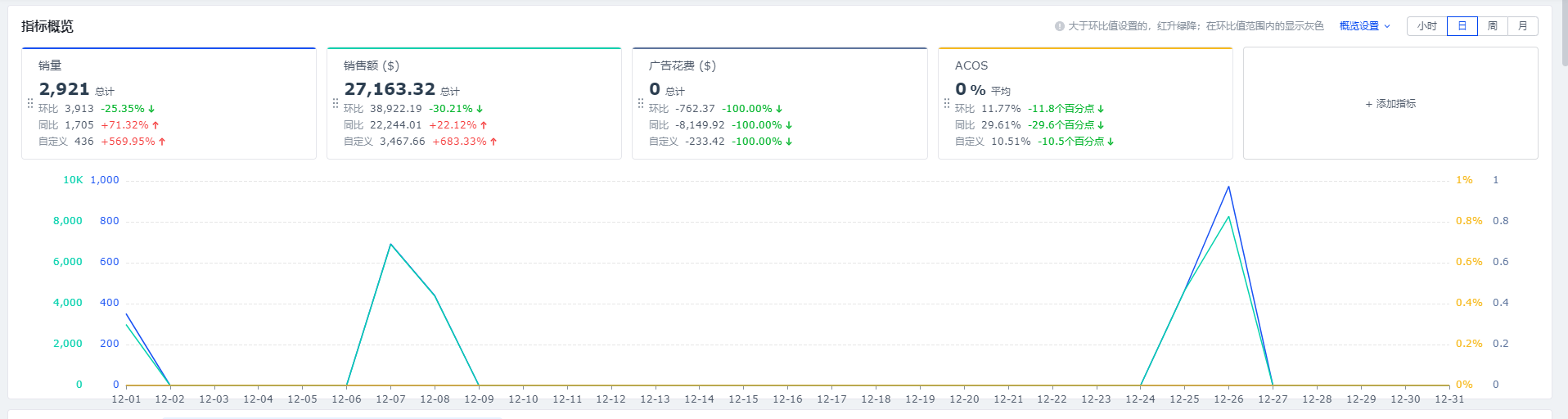This screenshot has width=1568, height=419.
Task: Click the drag handle on the 销量 card
Action: click(30, 103)
